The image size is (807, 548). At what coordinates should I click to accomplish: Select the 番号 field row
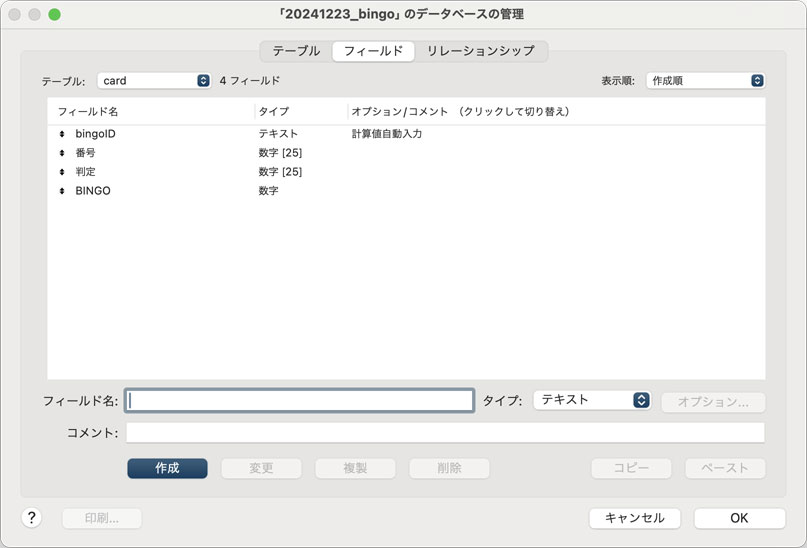pyautogui.click(x=406, y=153)
